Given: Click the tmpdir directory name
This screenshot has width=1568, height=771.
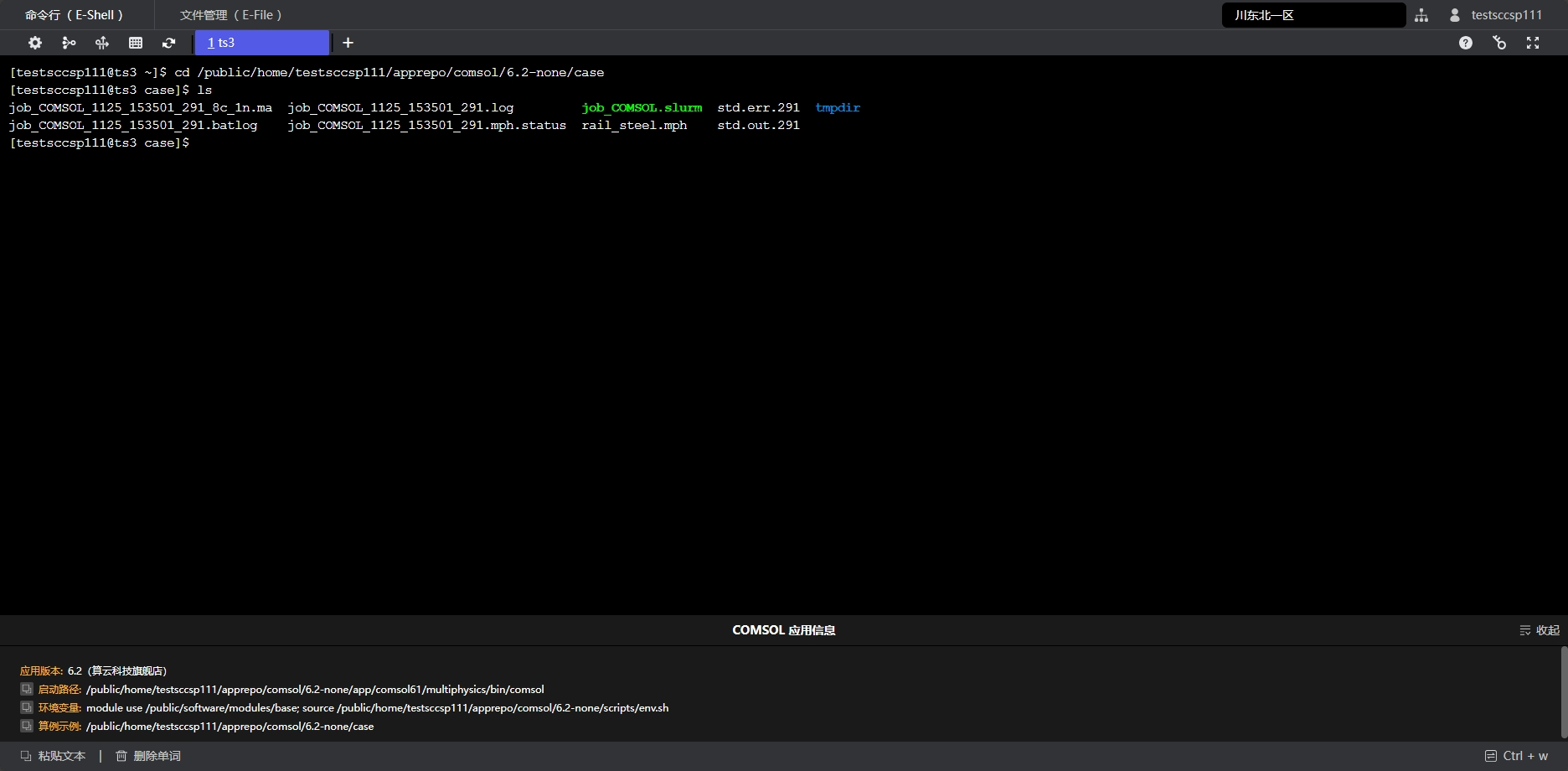Looking at the screenshot, I should pos(838,107).
